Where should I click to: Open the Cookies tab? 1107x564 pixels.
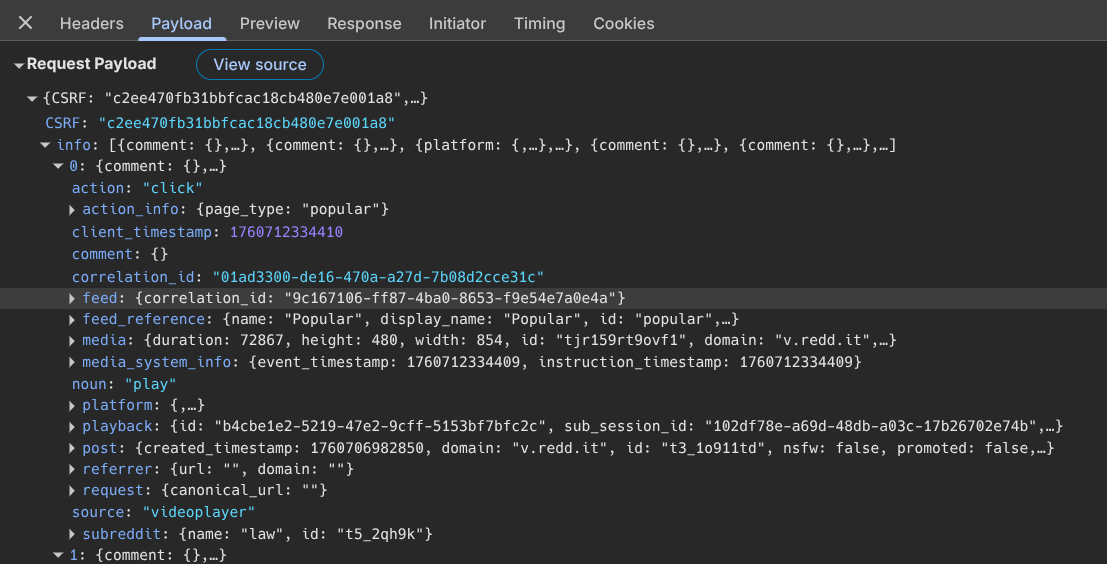(x=623, y=23)
